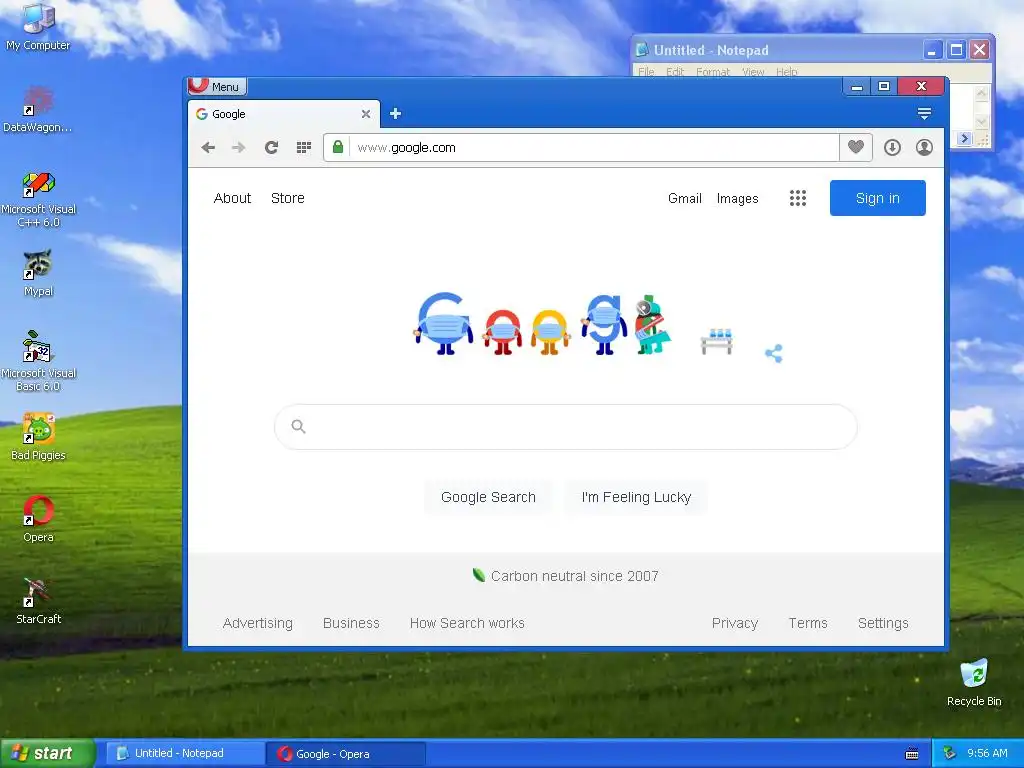Open the Settings footer link
The image size is (1024, 768).
[883, 623]
